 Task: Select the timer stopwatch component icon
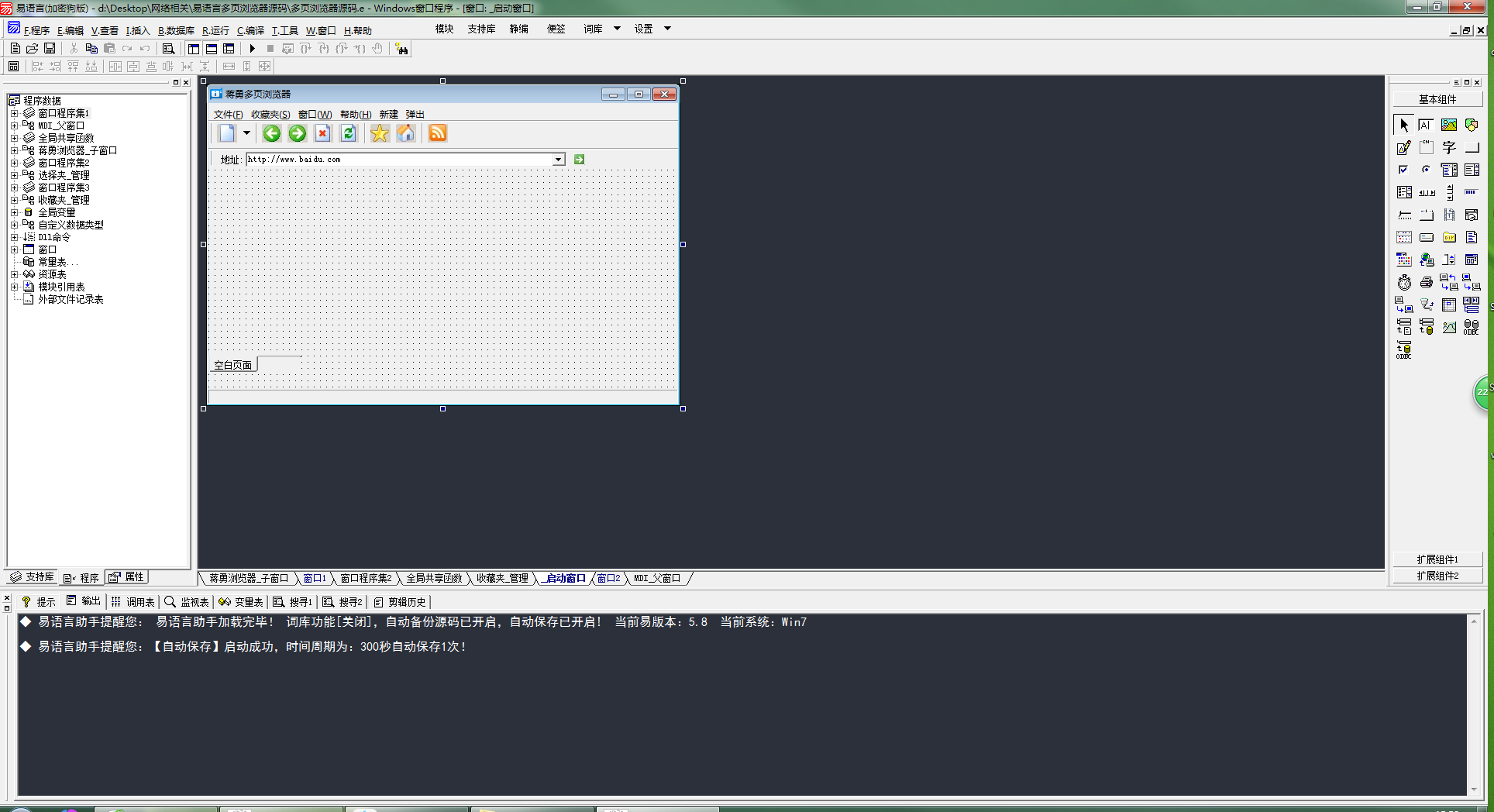1404,282
